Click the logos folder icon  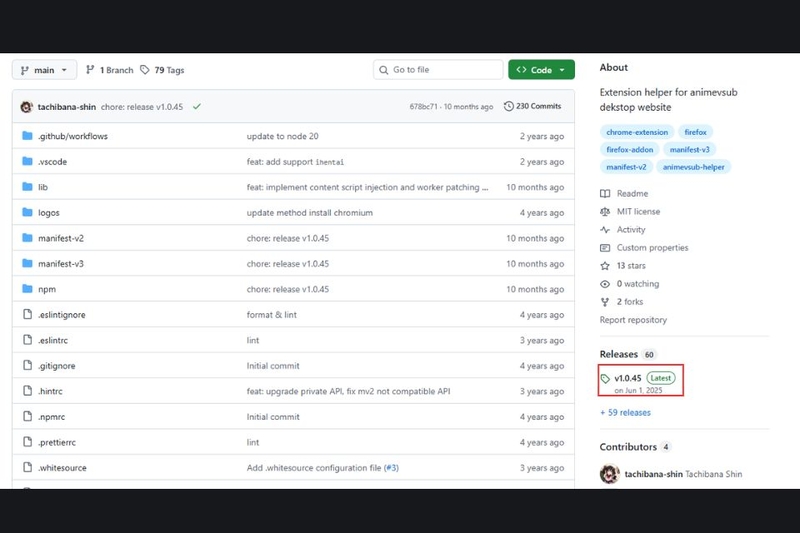(x=28, y=212)
